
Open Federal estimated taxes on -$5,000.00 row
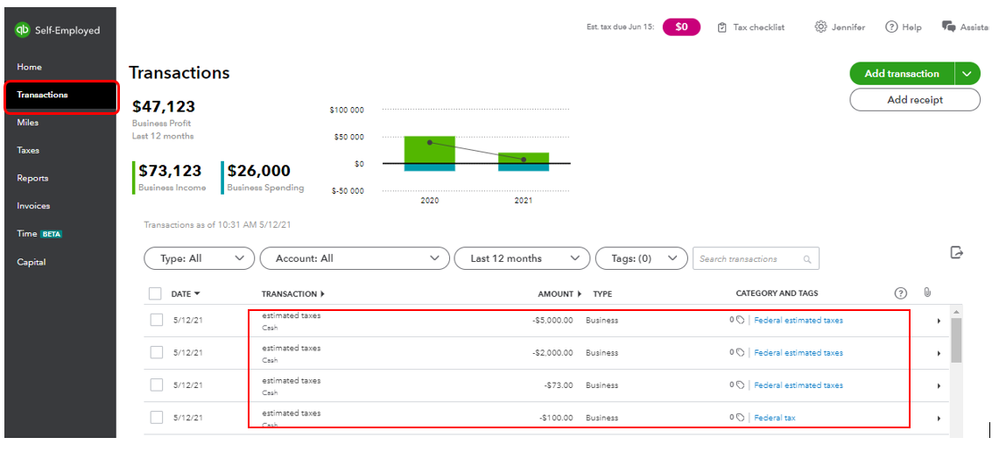tap(798, 320)
